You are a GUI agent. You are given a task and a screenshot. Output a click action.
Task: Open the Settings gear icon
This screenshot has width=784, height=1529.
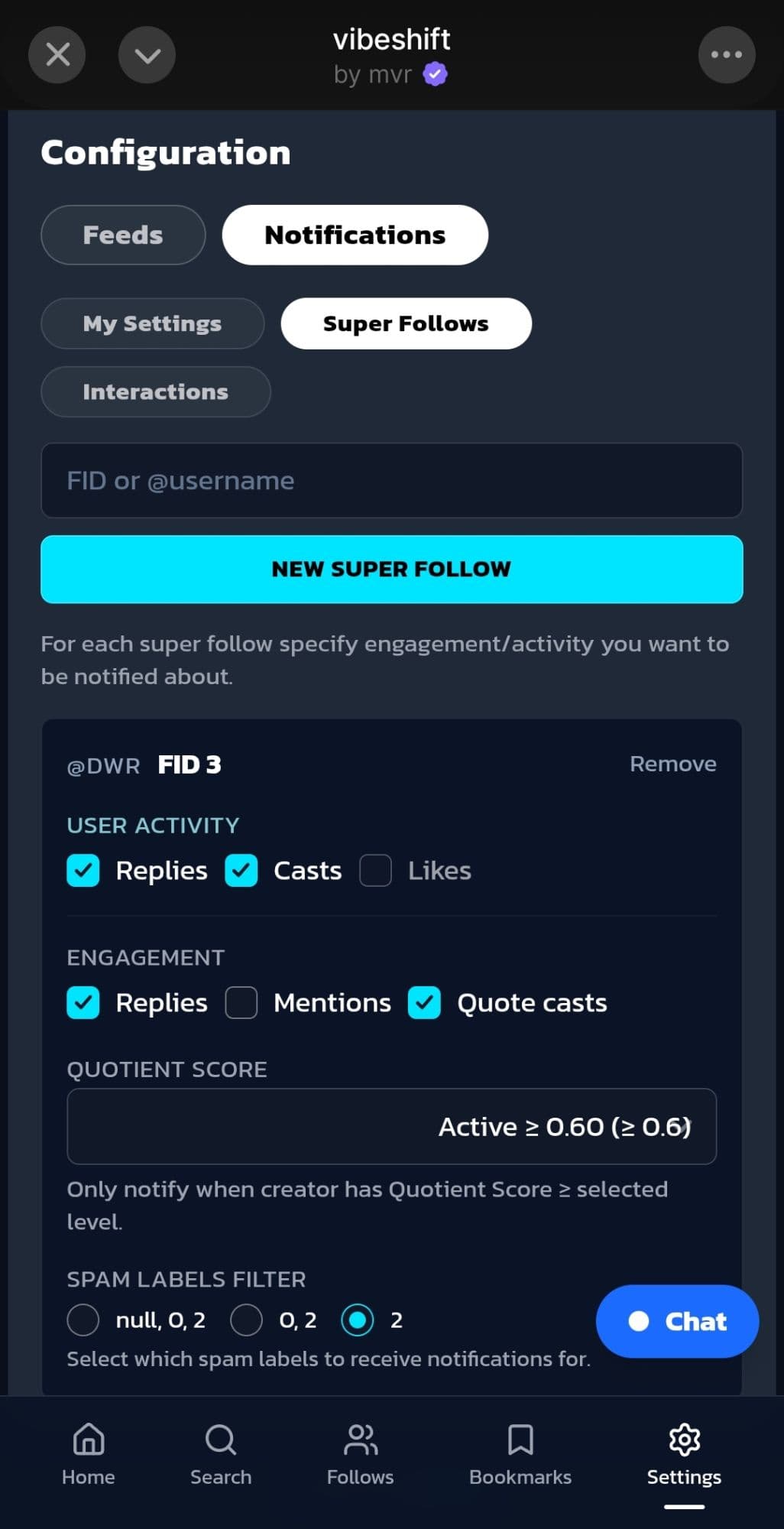click(x=683, y=1440)
